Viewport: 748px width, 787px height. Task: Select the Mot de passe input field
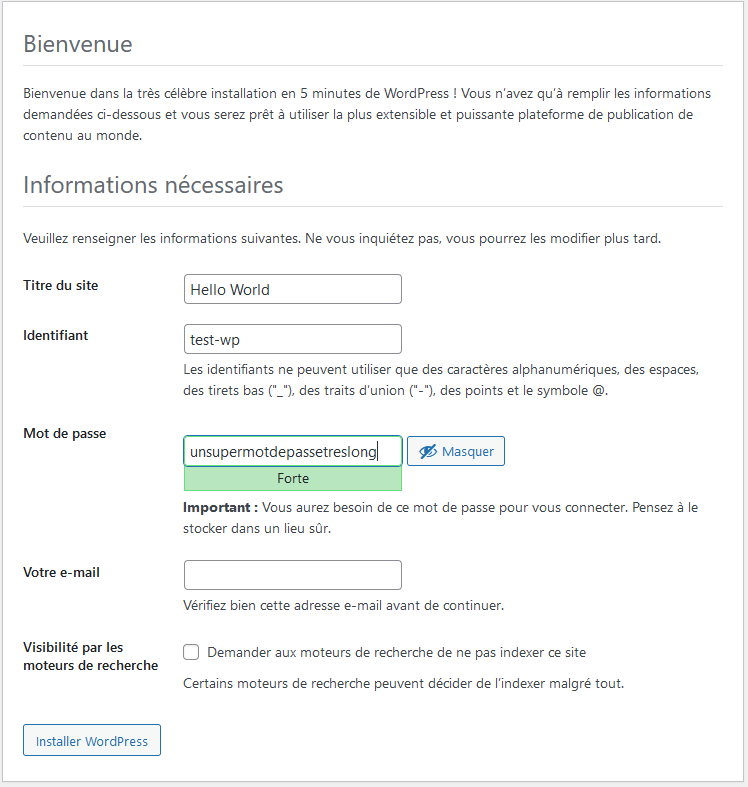(293, 451)
